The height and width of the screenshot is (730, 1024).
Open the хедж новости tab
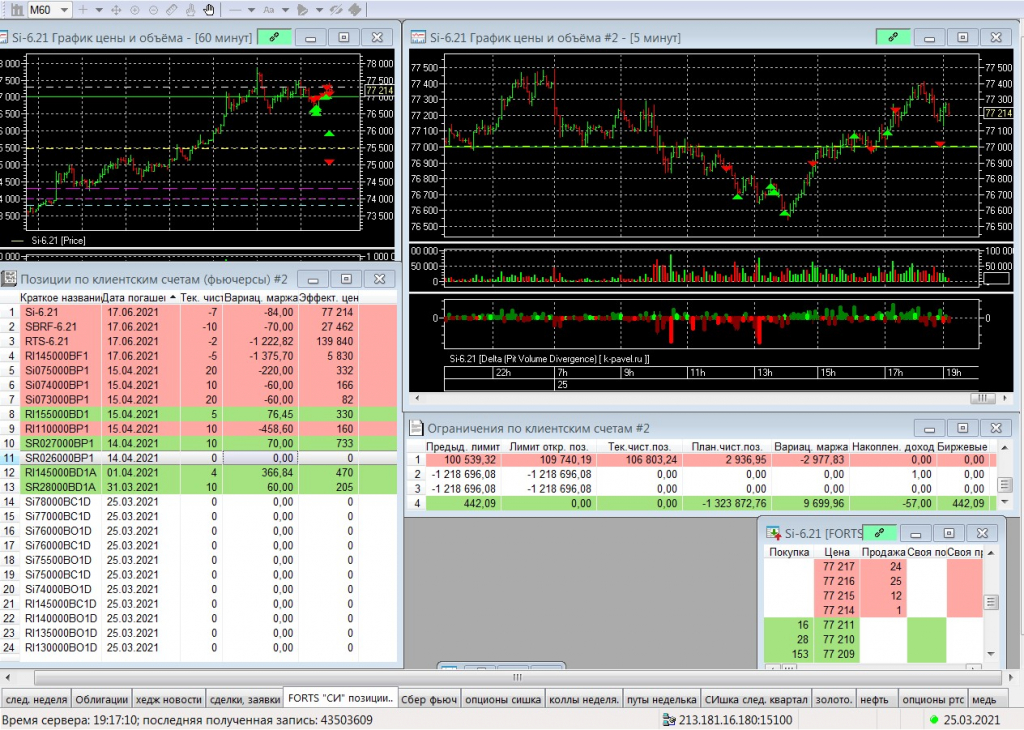point(168,699)
